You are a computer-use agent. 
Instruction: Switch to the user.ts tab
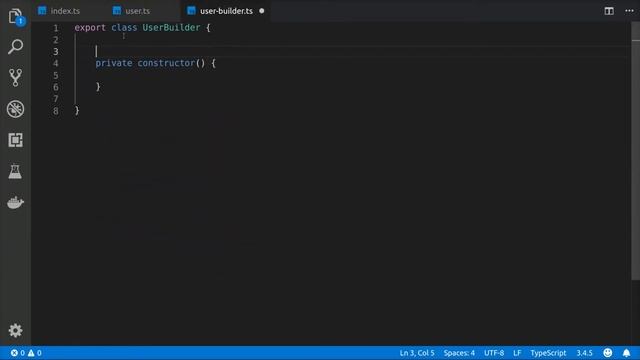coord(138,11)
